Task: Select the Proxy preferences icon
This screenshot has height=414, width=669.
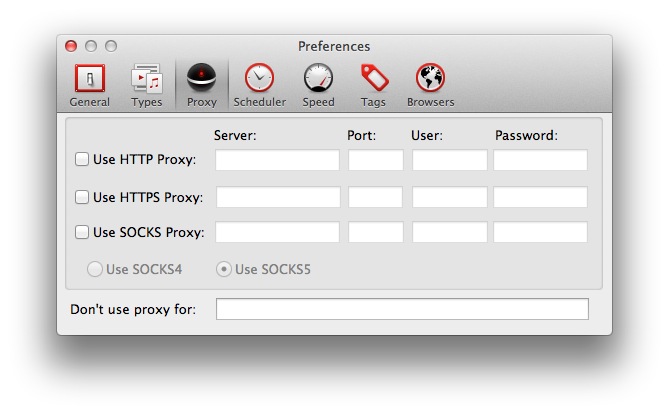Action: [202, 79]
